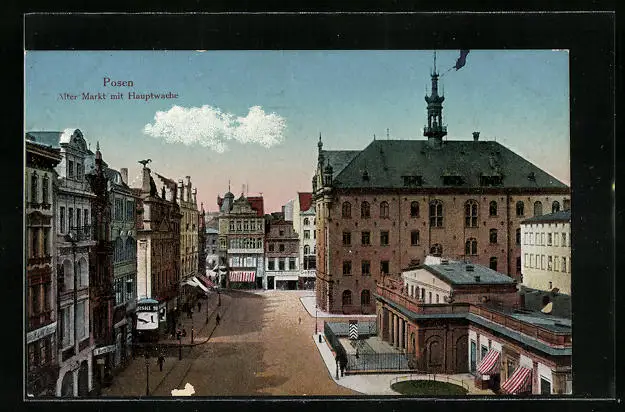Click the leftmost building's facade
Screen dimensions: 625x412
click(41, 270)
